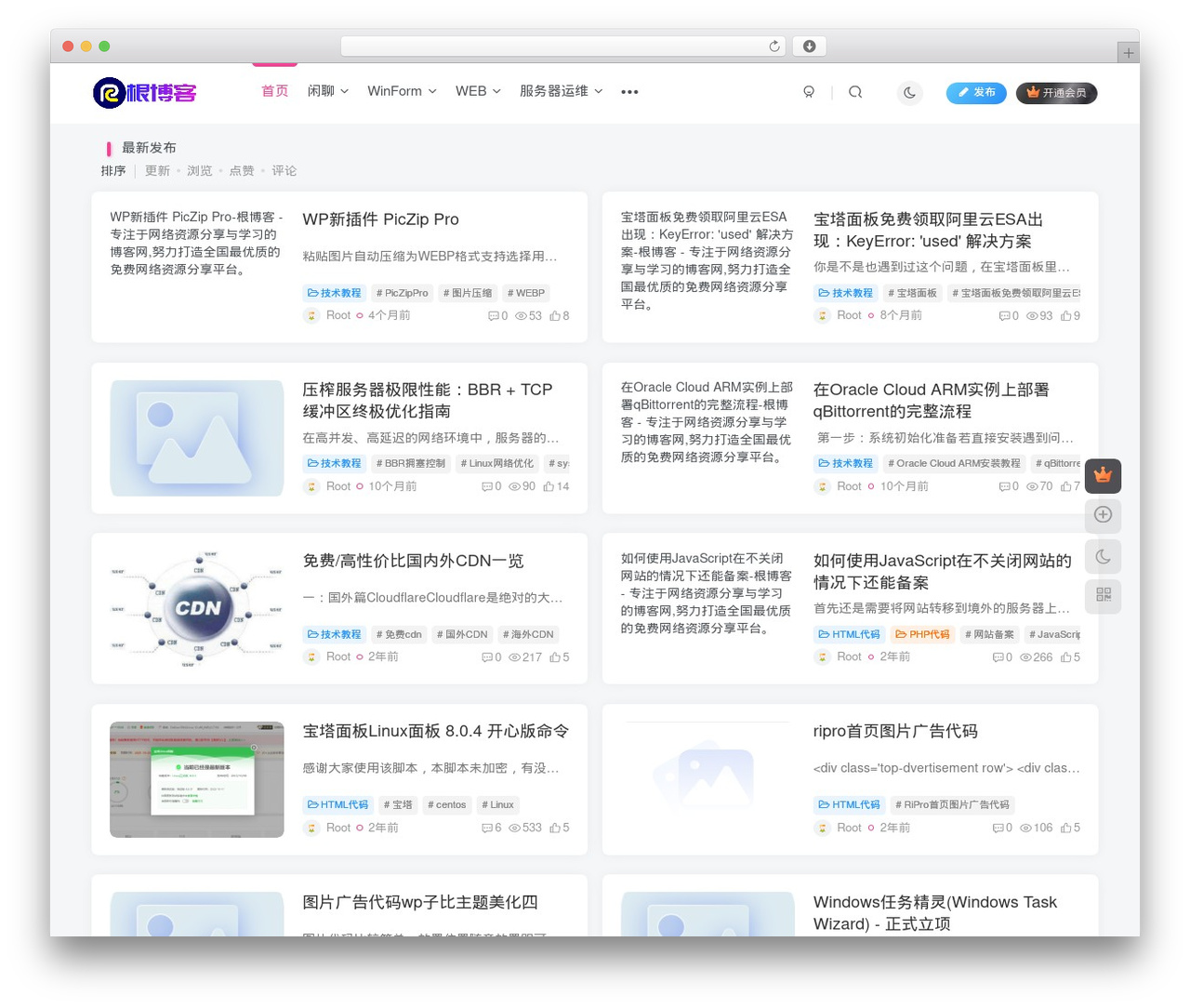
Task: Open the 免费/高性价比国内外CDN一览 post title
Action: (413, 561)
